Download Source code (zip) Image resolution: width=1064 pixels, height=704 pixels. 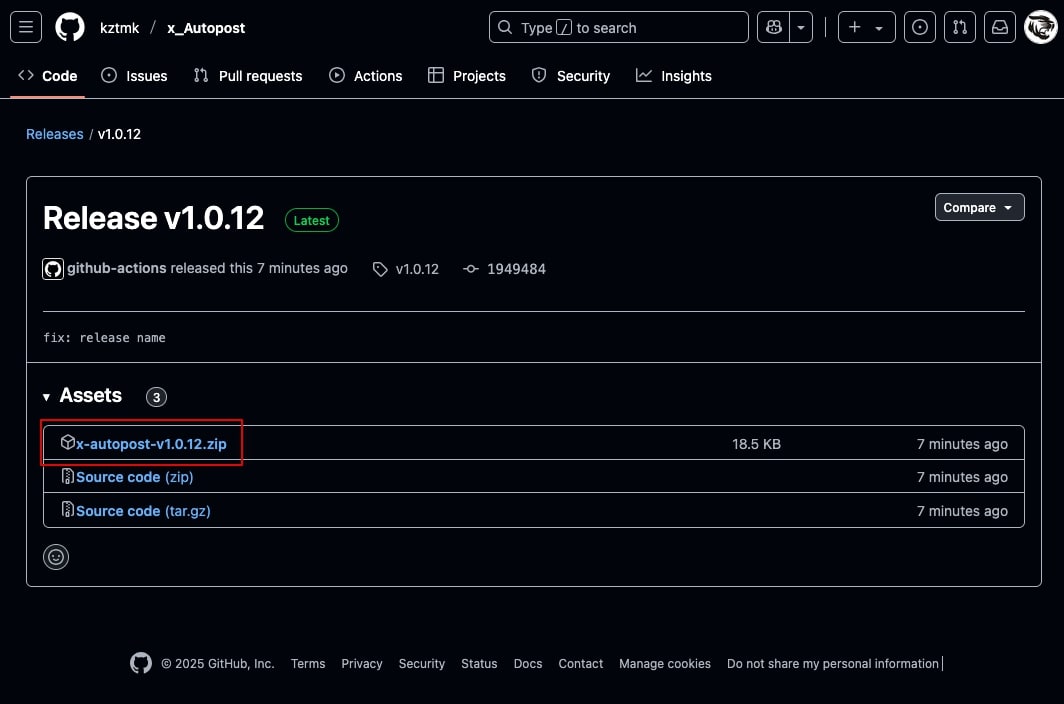point(134,477)
